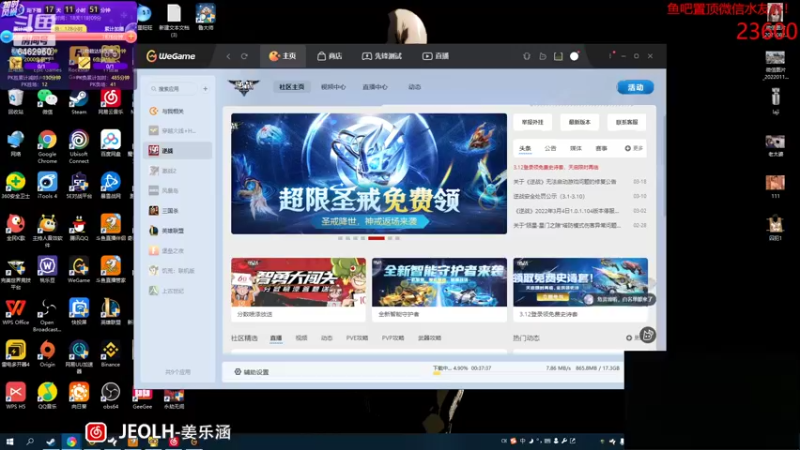800x450 pixels.
Task: Click the search apps field in sidebar
Action: pos(172,89)
